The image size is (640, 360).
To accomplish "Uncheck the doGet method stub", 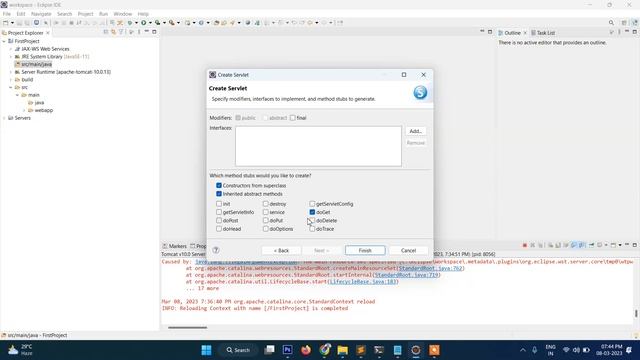I will pos(312,212).
